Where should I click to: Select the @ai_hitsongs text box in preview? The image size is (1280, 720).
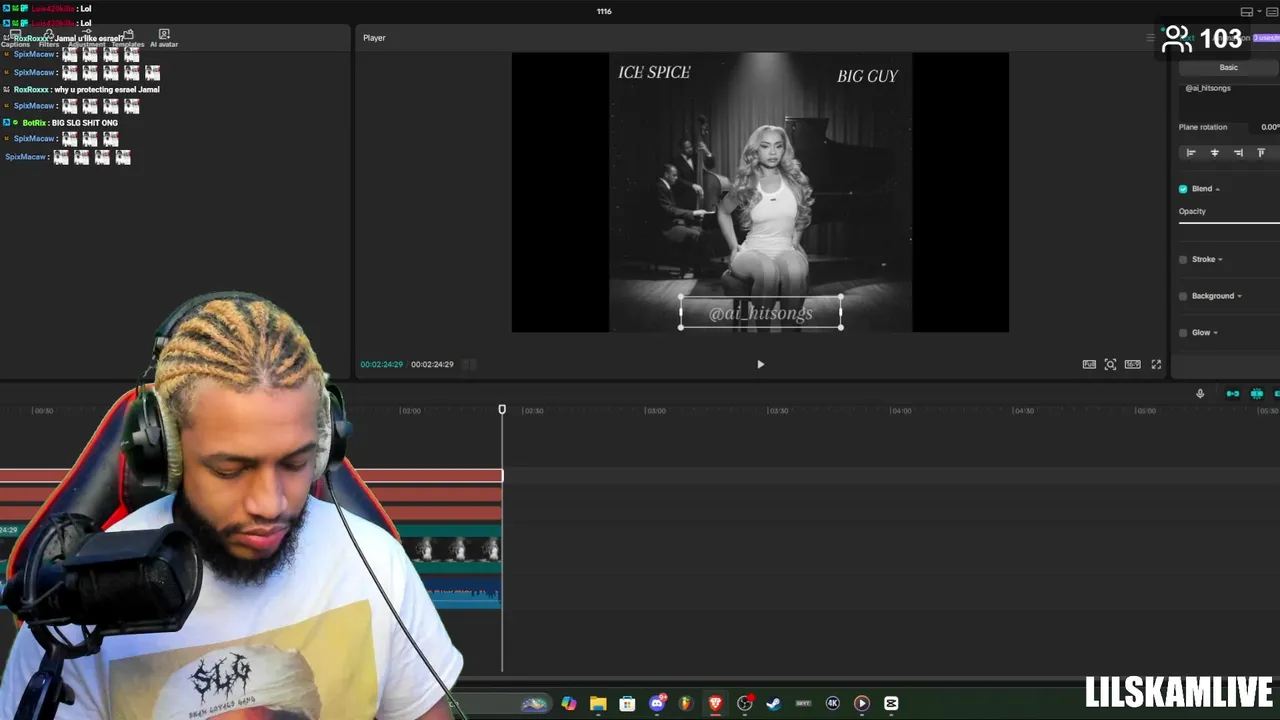pos(761,313)
